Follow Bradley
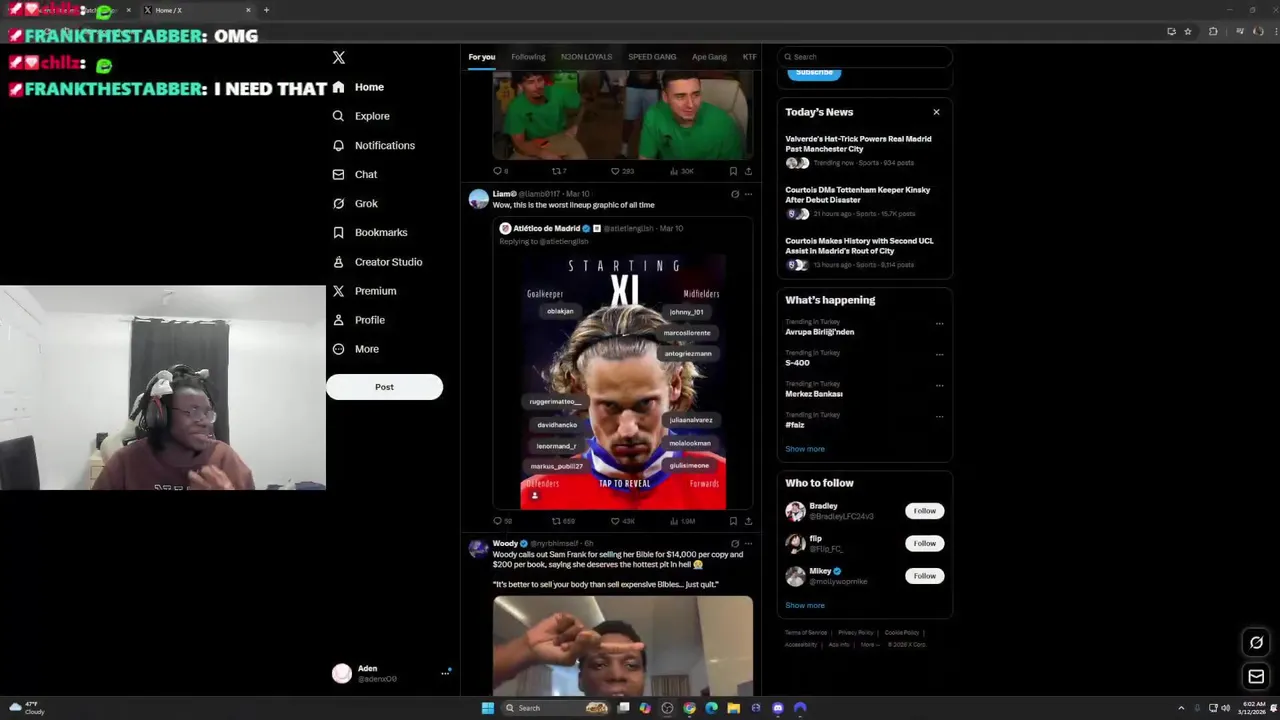The width and height of the screenshot is (1280, 720). pyautogui.click(x=925, y=511)
